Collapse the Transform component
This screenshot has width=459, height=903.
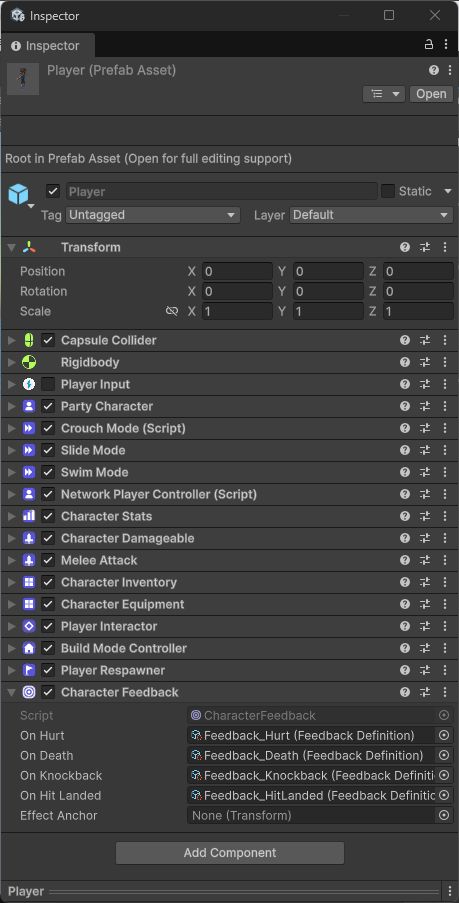[11, 248]
